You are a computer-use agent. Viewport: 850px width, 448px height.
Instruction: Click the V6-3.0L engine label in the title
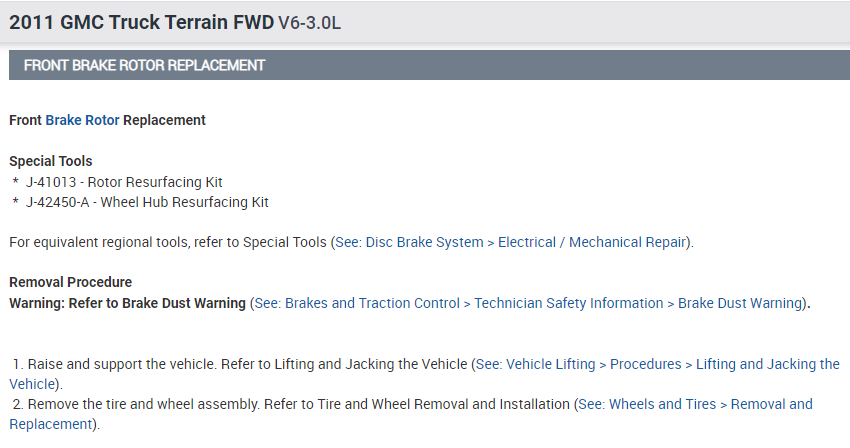309,22
